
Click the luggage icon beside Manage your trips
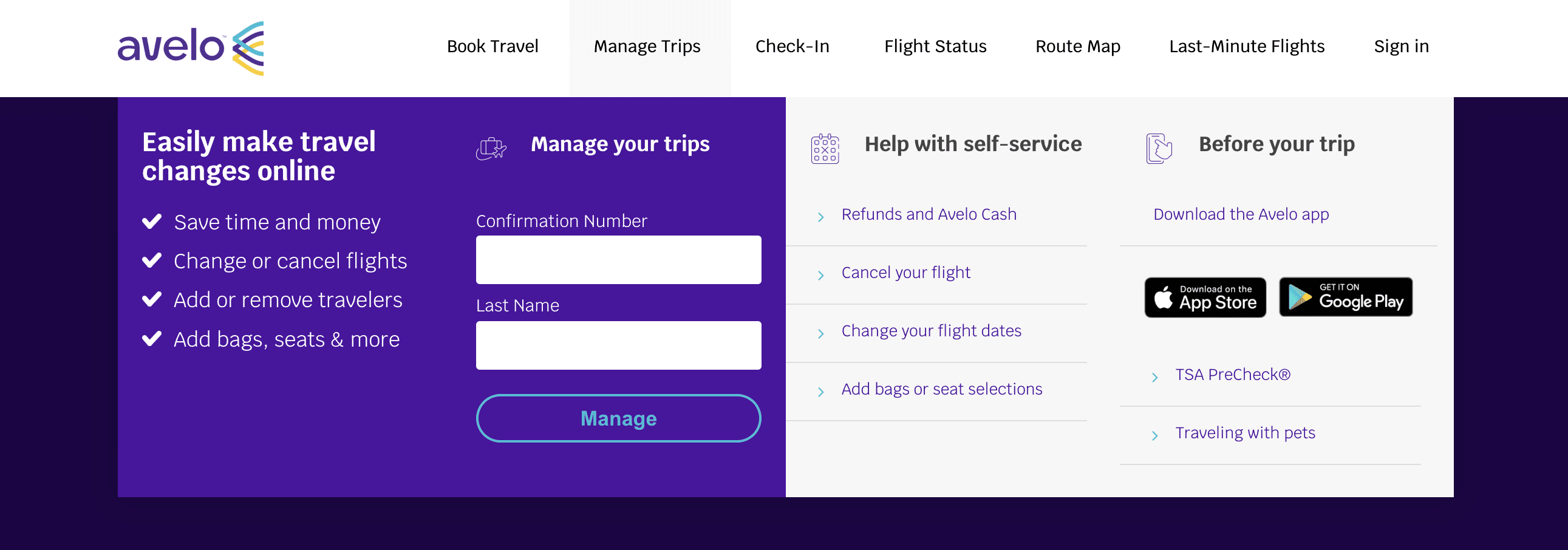click(x=491, y=148)
